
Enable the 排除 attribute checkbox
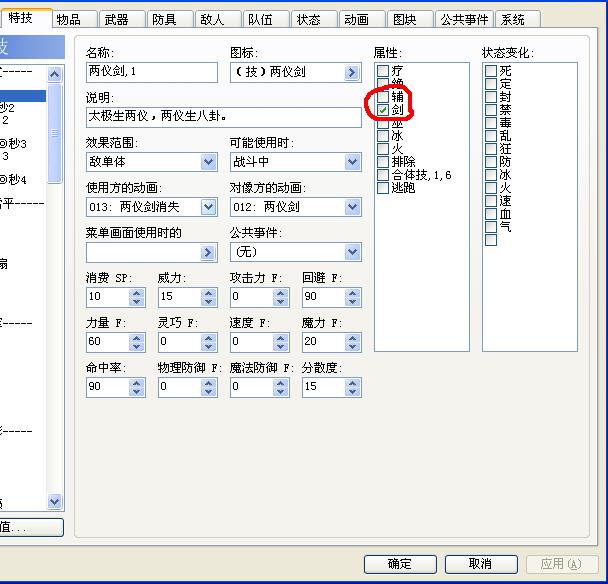tap(383, 162)
